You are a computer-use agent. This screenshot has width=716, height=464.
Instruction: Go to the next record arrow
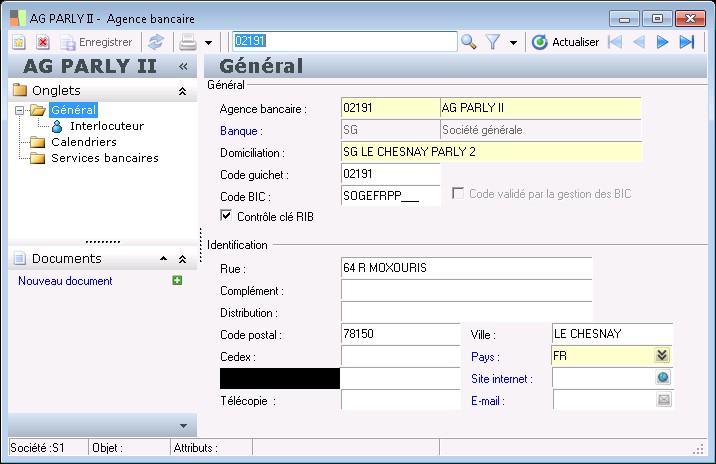click(662, 42)
